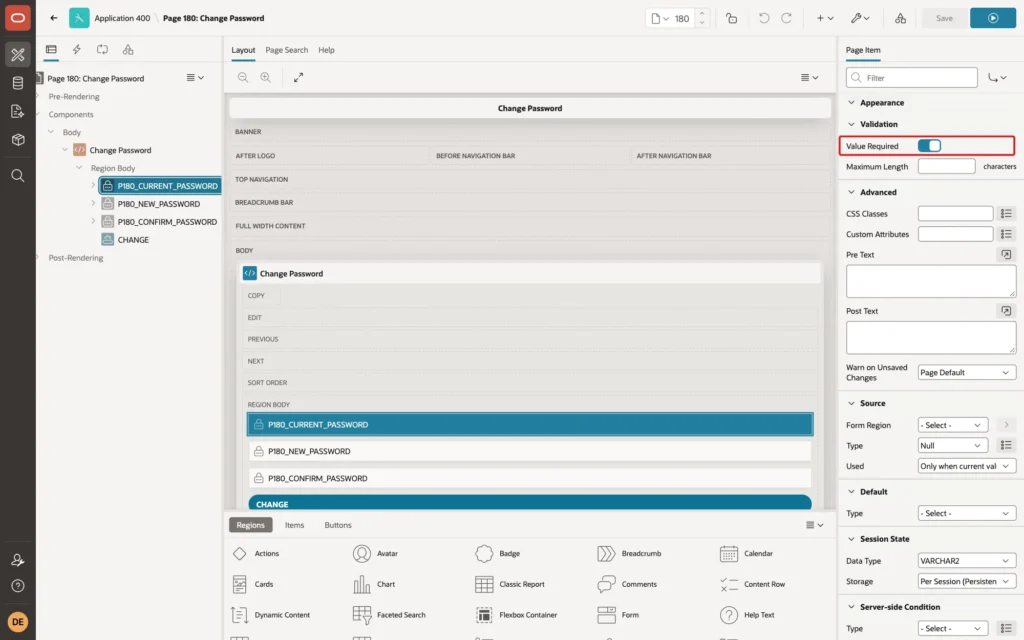
Task: Open Team Development icon in sidebar
Action: pyautogui.click(x=18, y=112)
